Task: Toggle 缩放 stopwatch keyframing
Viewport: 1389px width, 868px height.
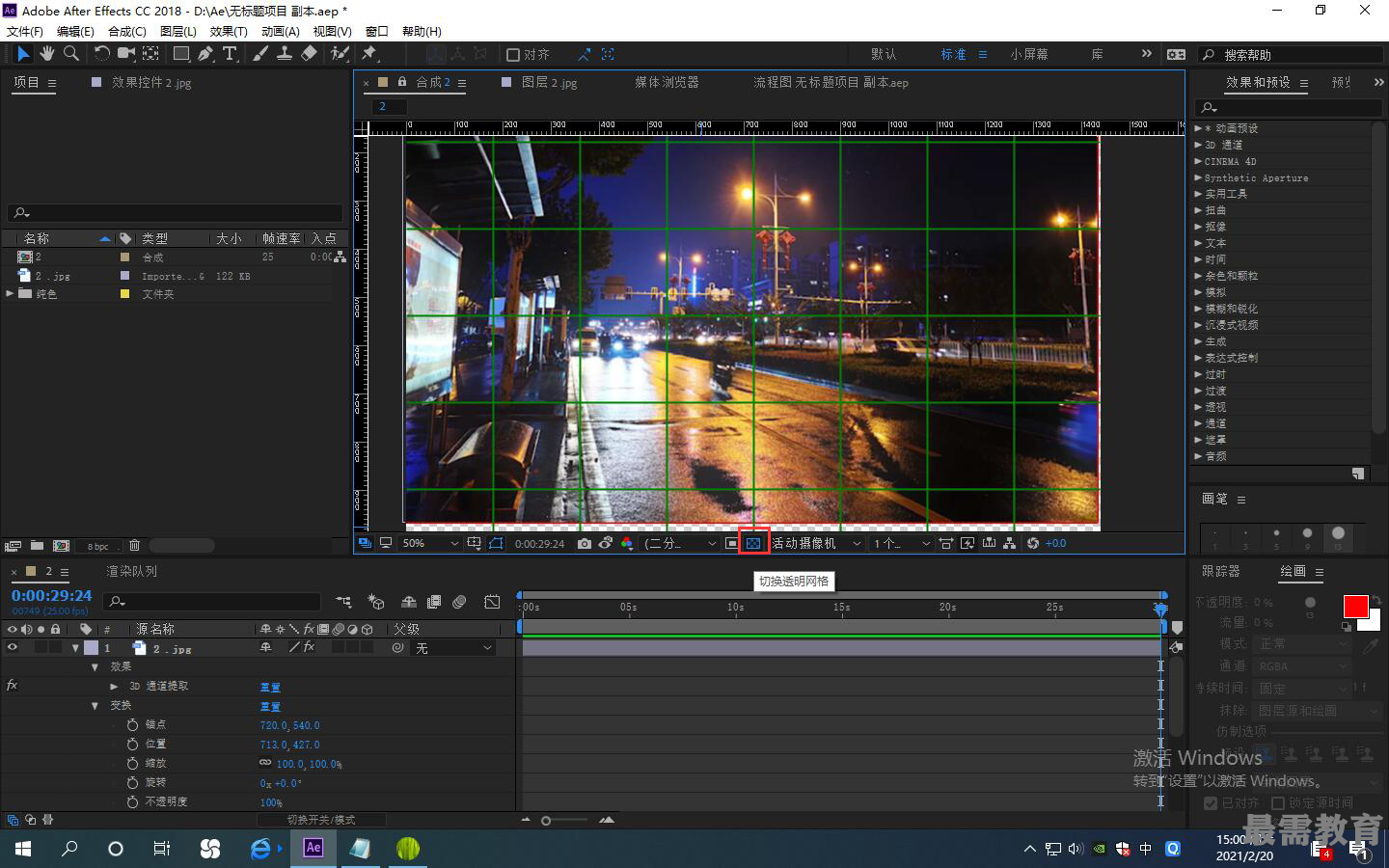Action: 132,763
